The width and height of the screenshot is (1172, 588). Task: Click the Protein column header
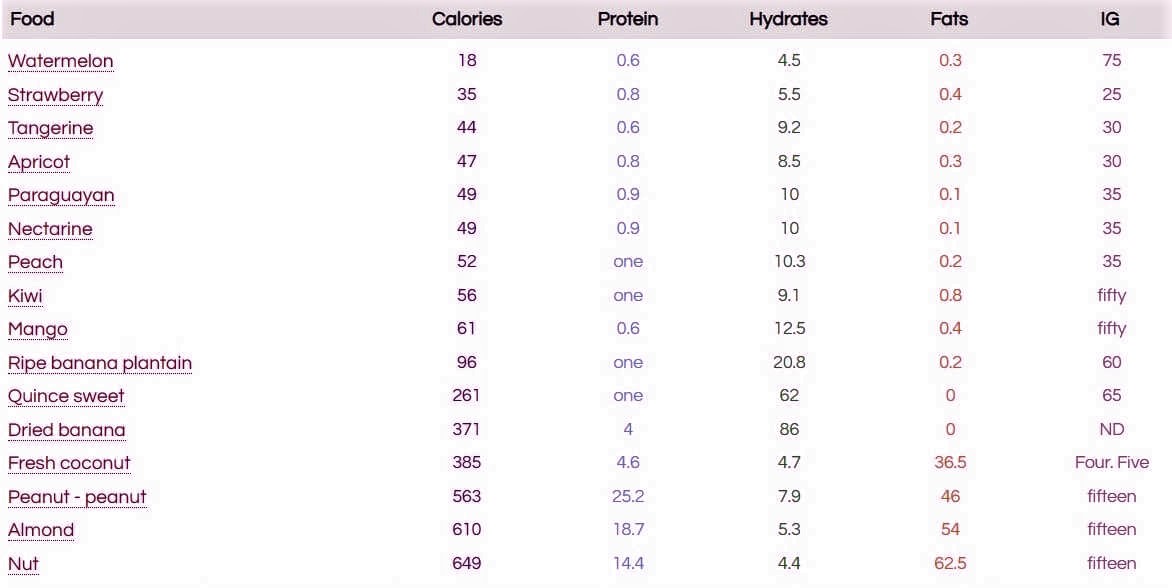(628, 19)
